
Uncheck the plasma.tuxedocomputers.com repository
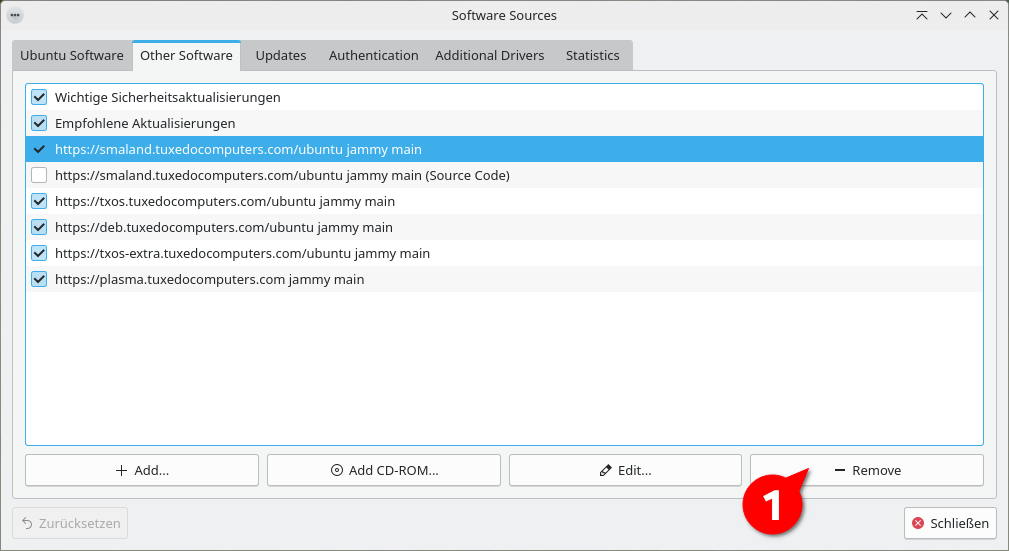point(39,279)
